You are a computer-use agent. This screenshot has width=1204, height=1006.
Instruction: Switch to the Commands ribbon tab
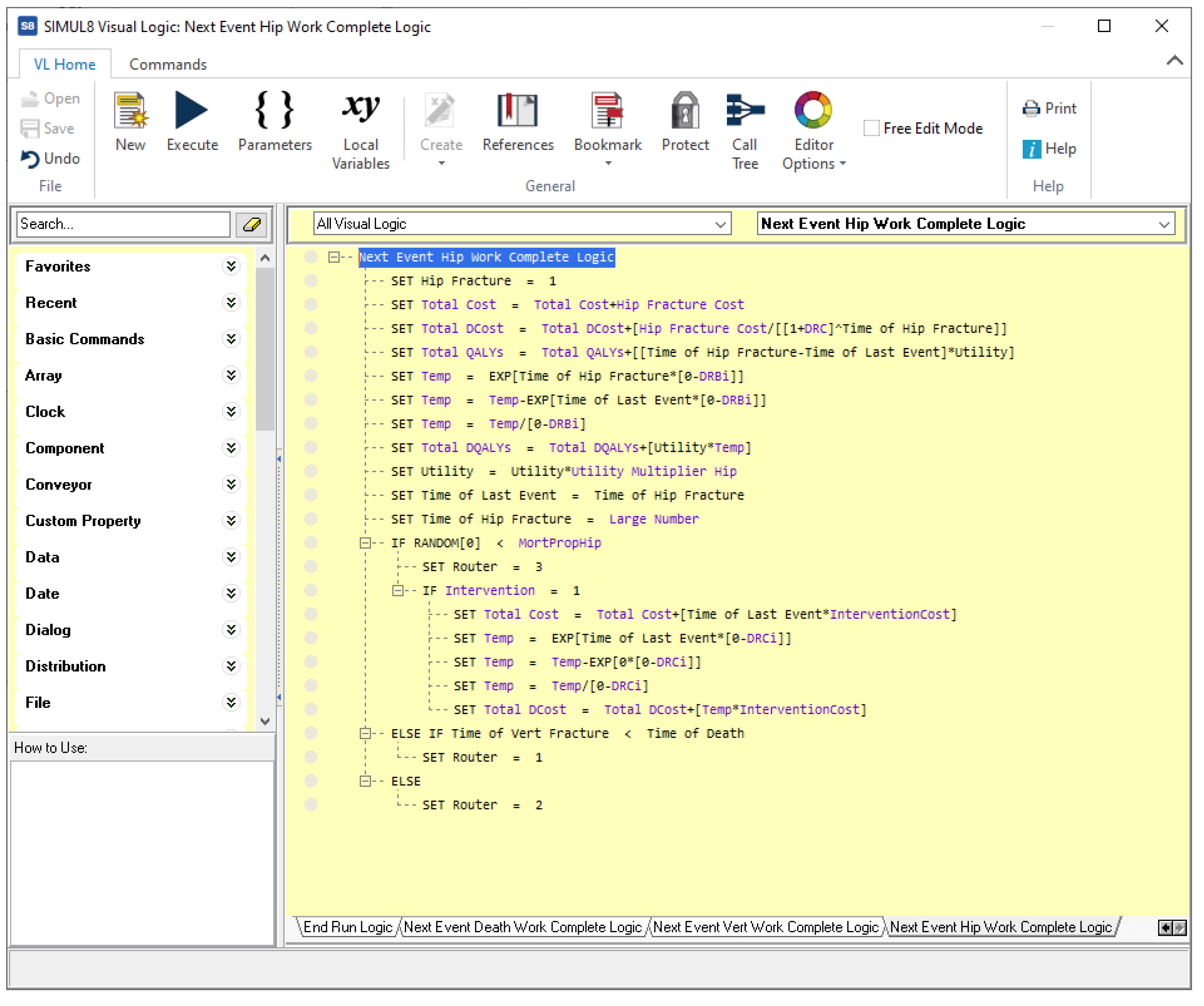[x=168, y=64]
